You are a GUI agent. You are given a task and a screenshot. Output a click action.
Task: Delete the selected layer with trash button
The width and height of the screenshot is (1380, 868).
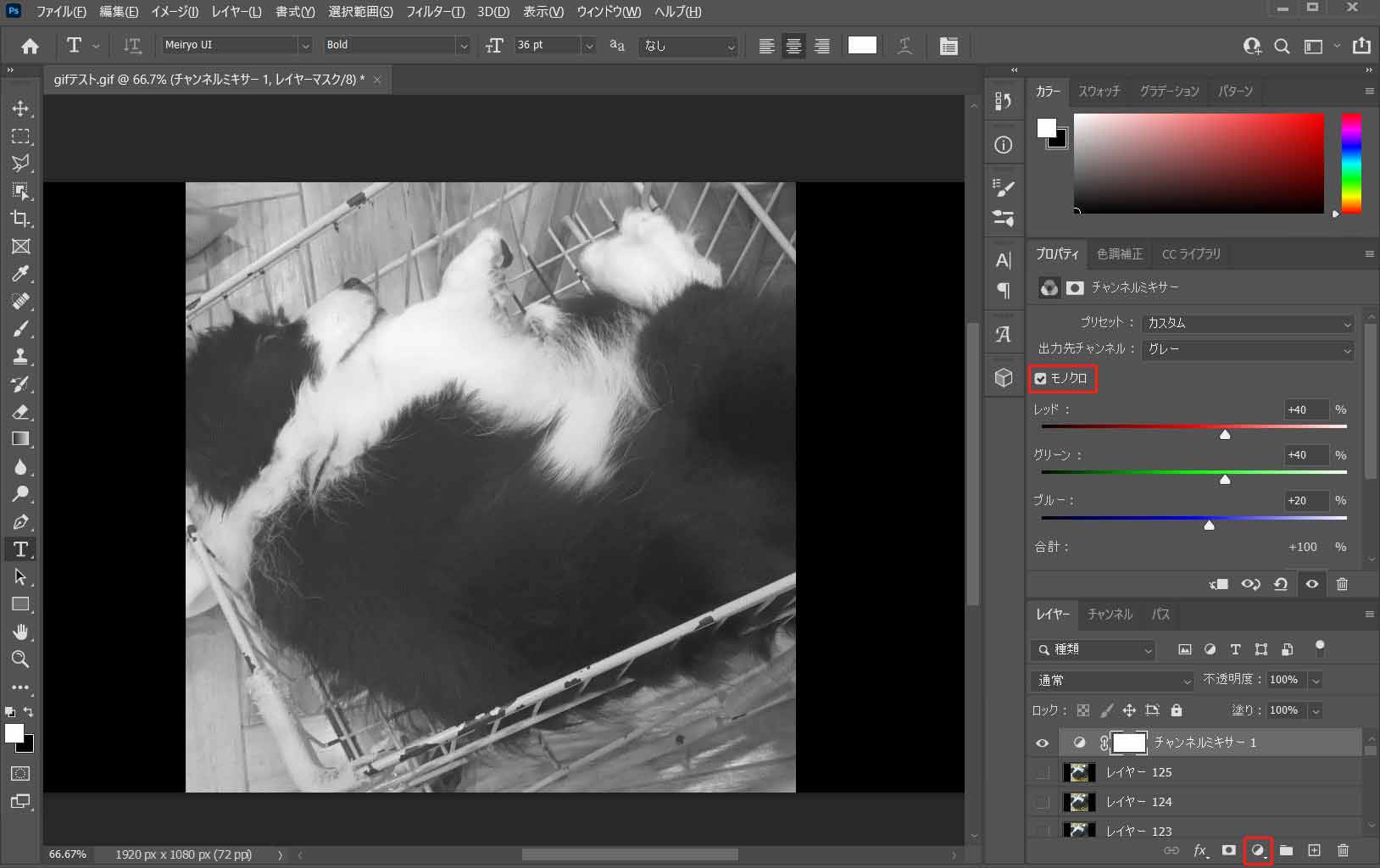[x=1342, y=850]
